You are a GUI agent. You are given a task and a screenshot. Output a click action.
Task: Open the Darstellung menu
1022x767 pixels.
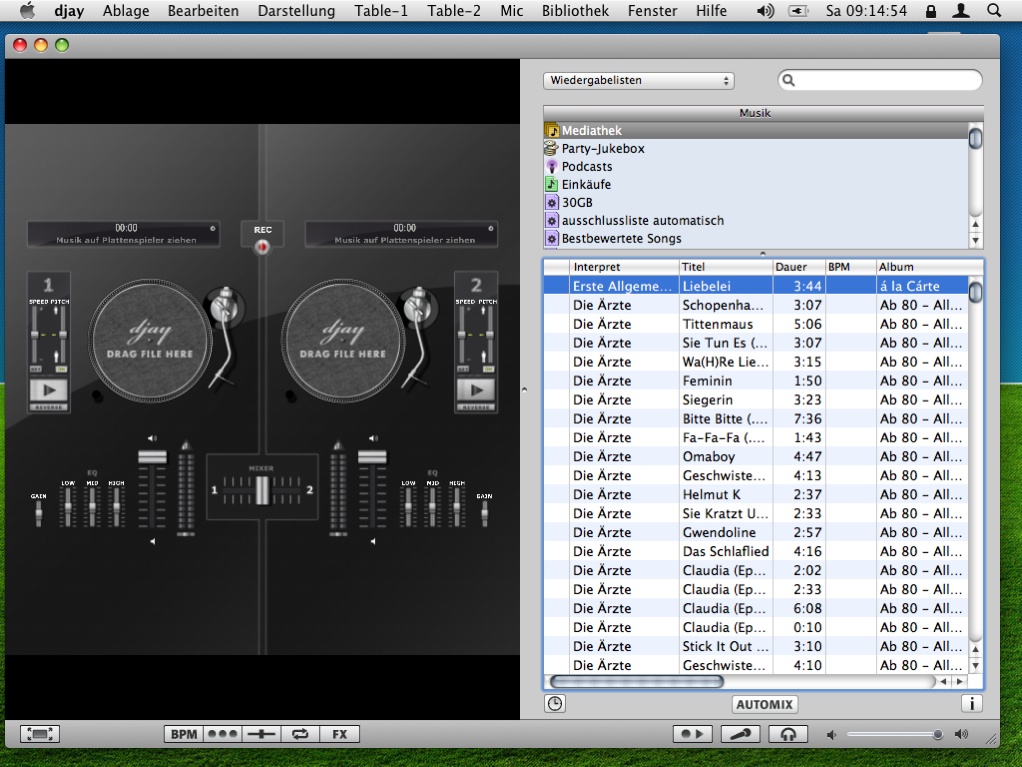click(296, 10)
